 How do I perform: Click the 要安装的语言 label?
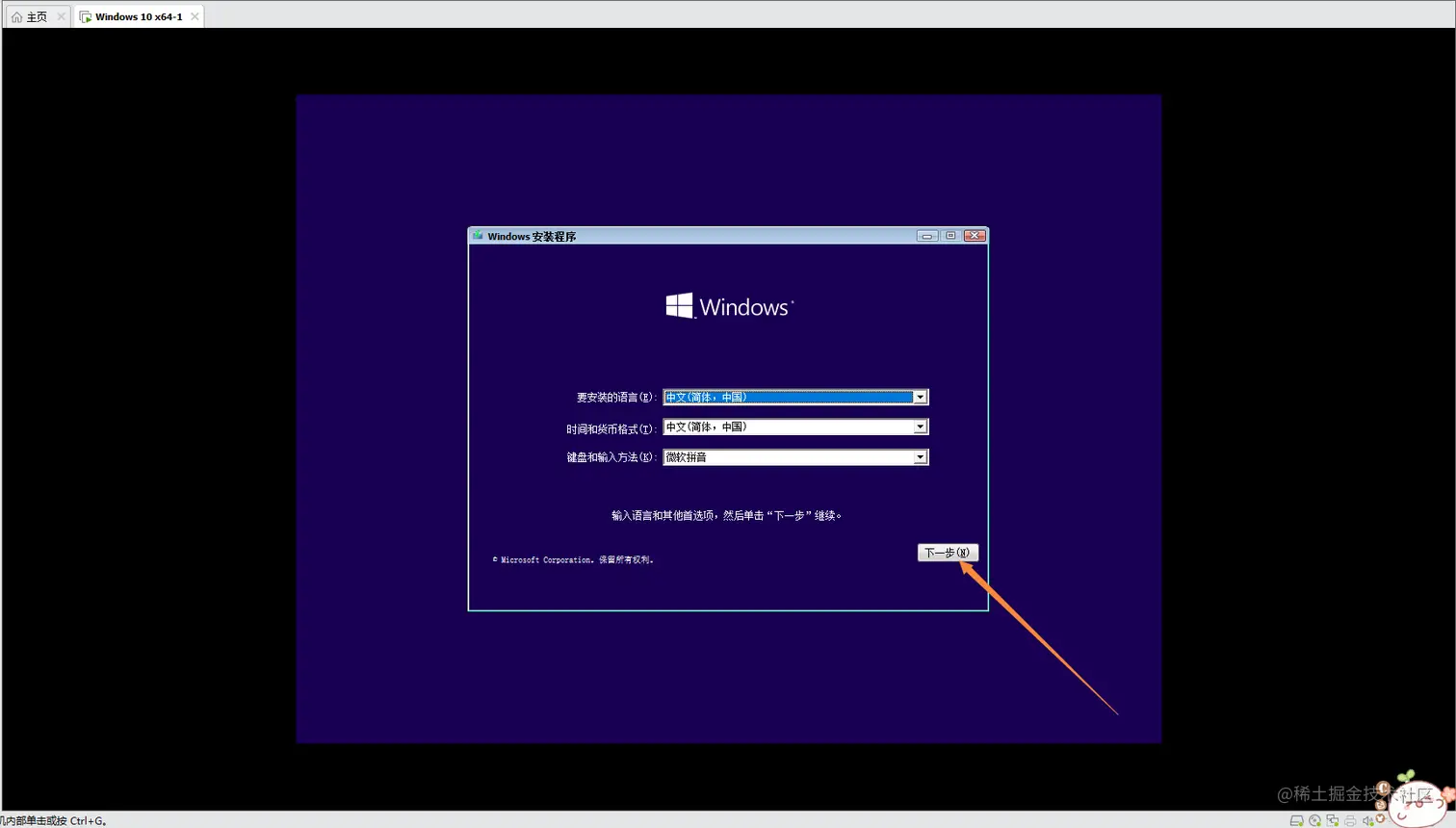coord(616,398)
